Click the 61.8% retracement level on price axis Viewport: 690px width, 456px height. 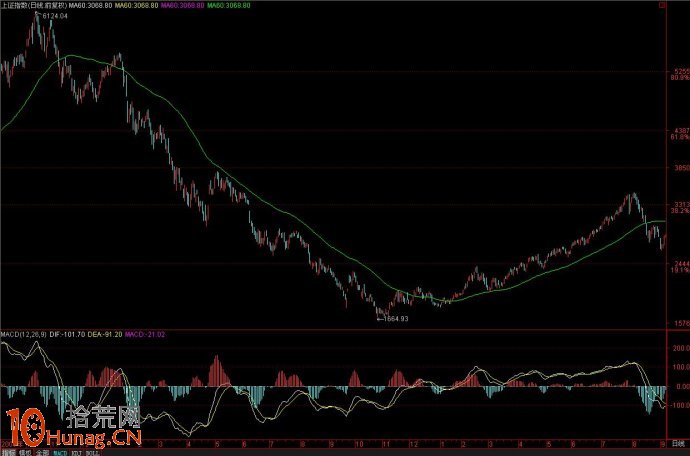678,138
